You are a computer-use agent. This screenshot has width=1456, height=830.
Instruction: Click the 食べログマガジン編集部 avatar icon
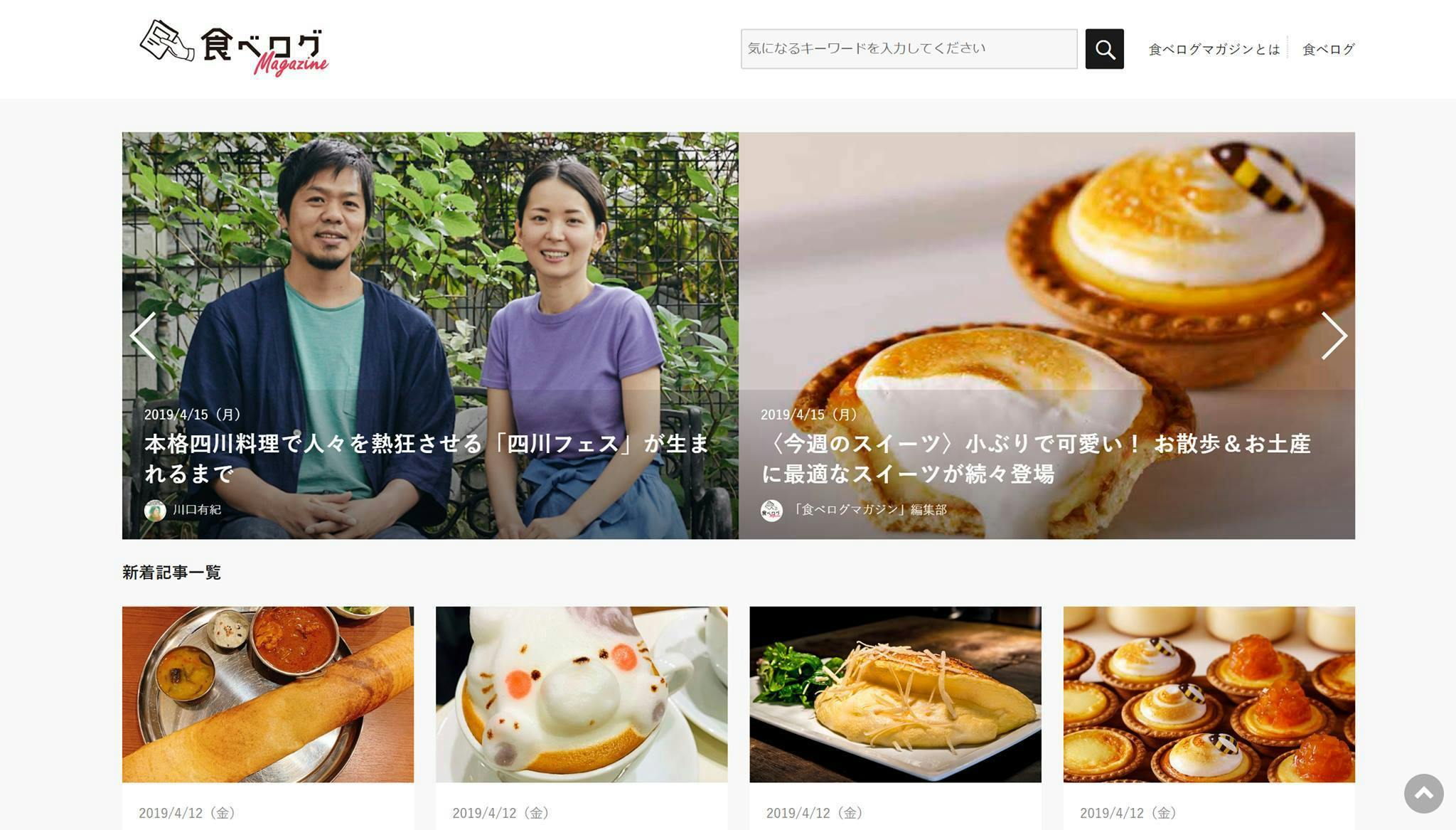tap(771, 510)
